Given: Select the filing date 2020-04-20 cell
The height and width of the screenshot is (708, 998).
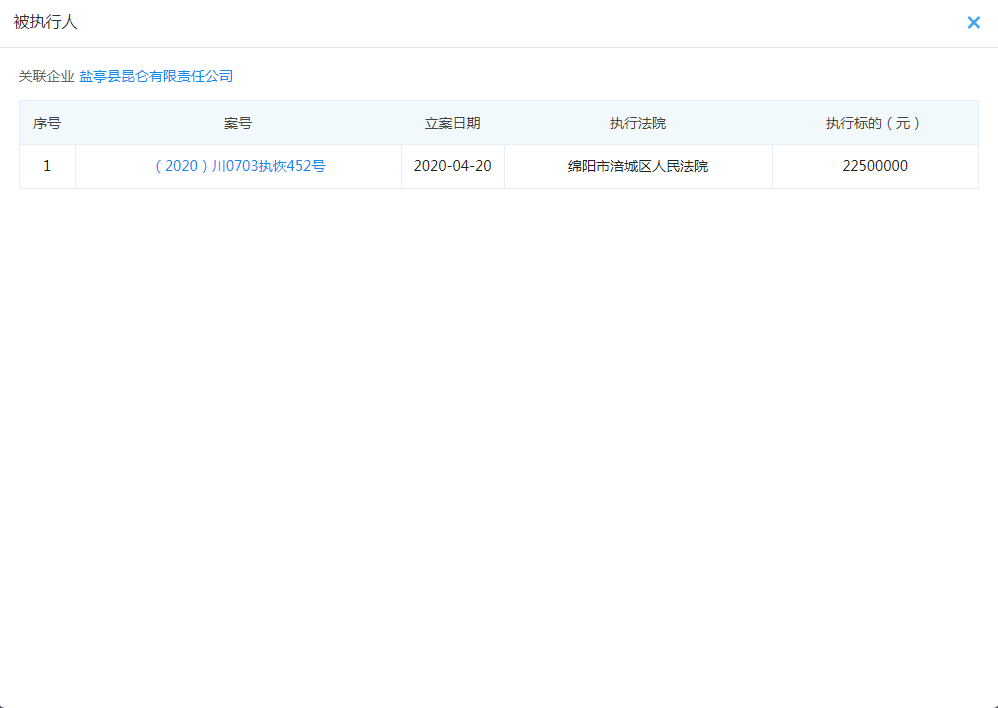Looking at the screenshot, I should [452, 166].
